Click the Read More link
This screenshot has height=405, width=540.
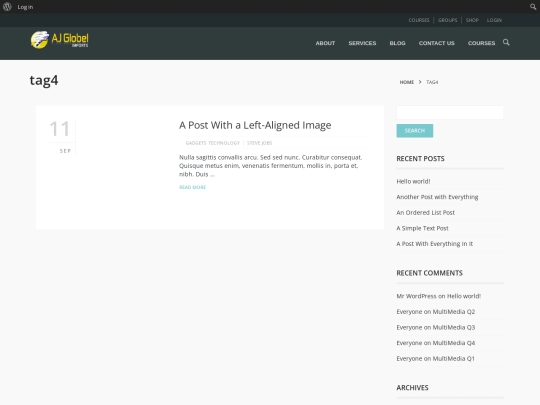193,187
